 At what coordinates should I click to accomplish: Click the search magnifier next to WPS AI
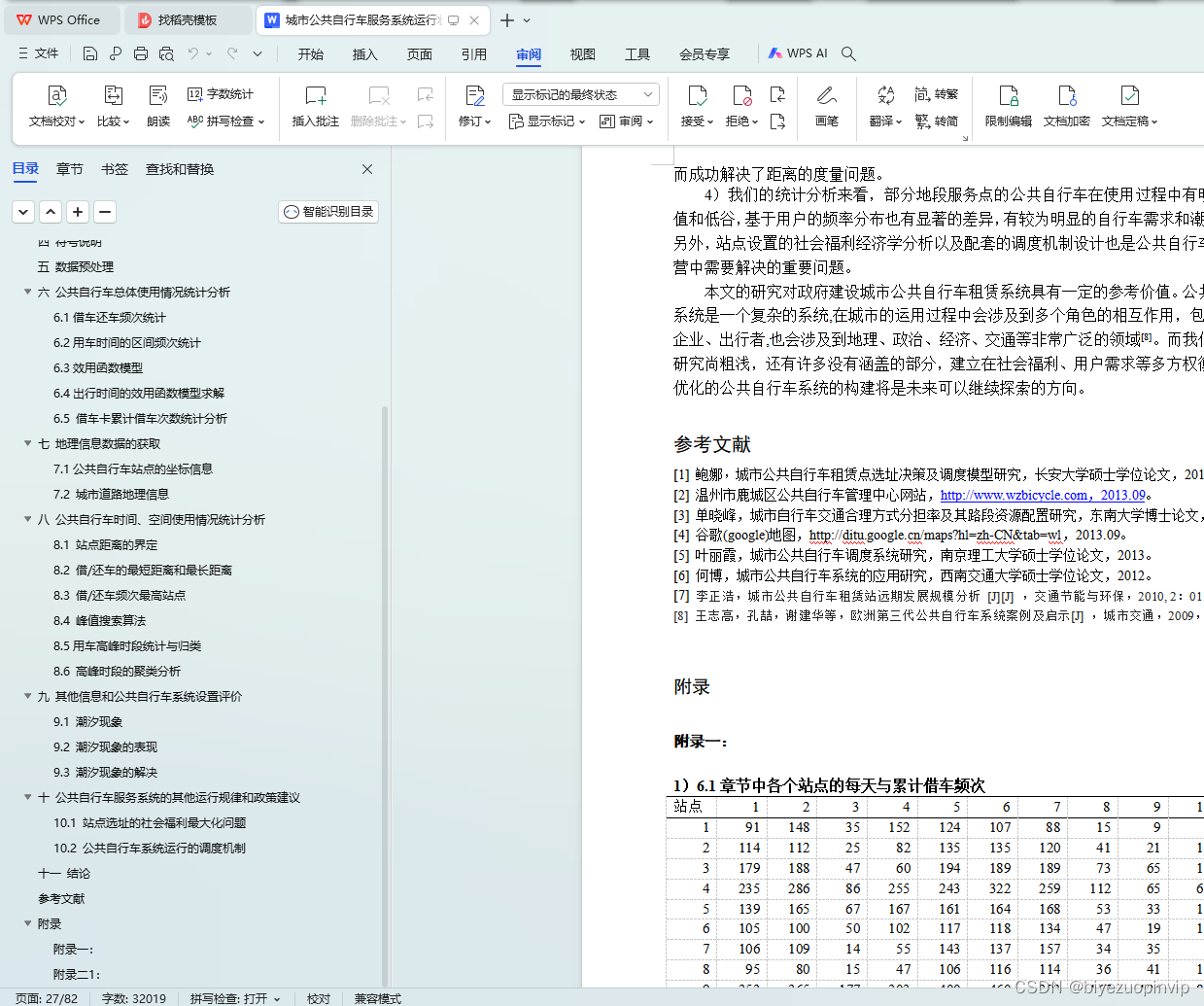pyautogui.click(x=848, y=53)
